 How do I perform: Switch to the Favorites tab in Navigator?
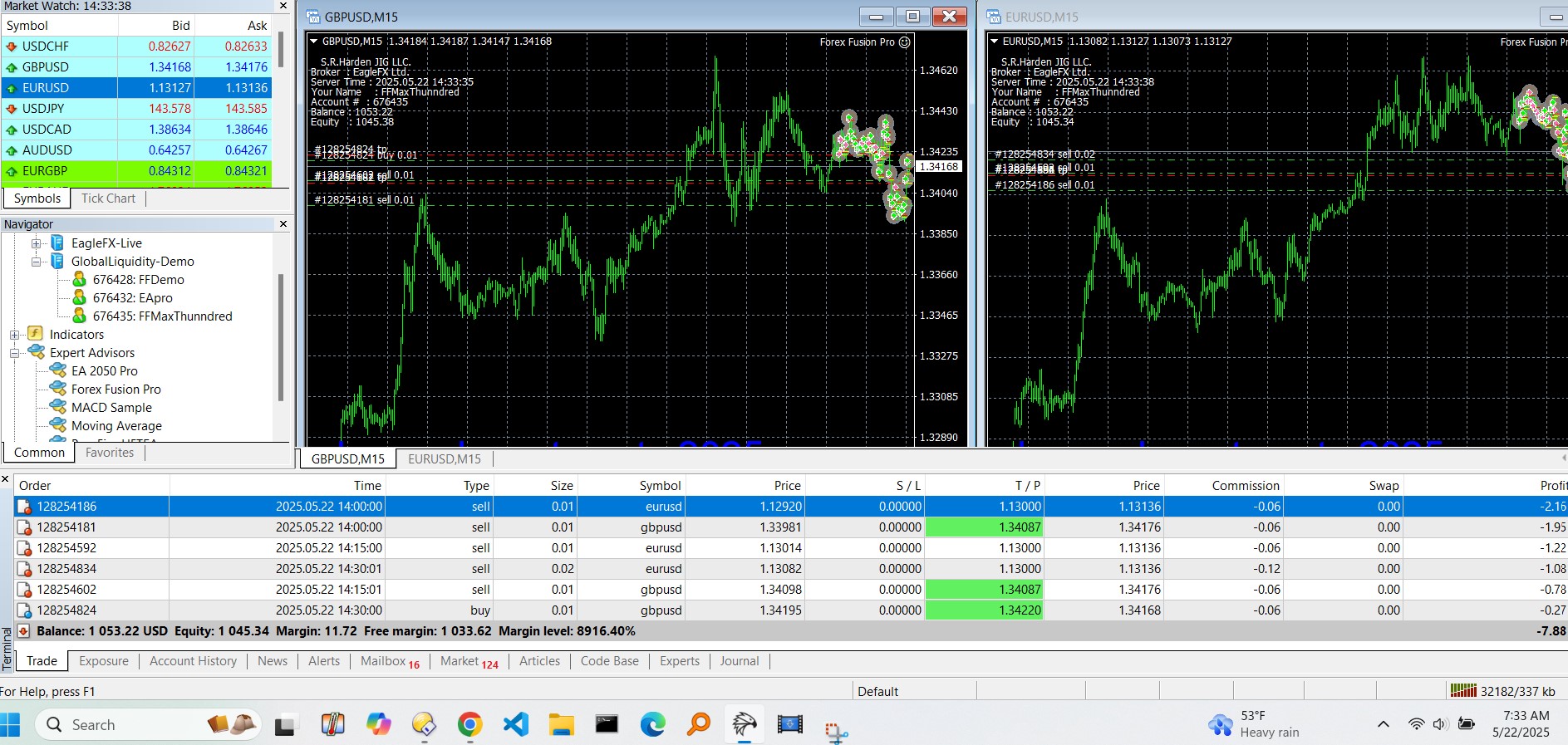(x=110, y=453)
